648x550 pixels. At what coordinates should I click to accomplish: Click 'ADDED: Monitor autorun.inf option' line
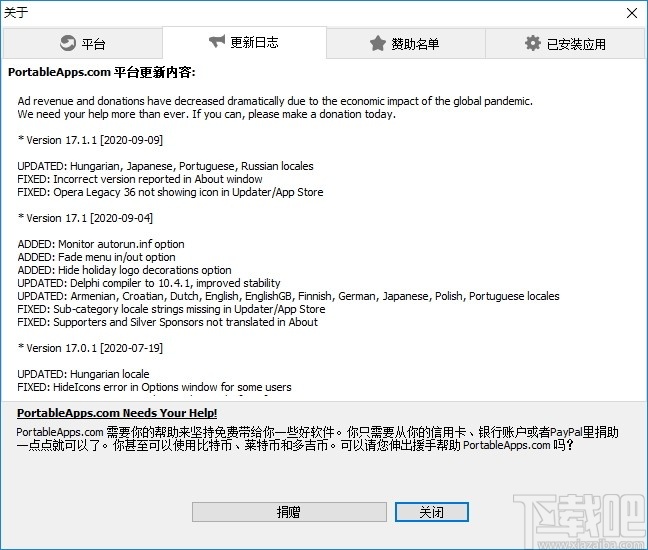coord(101,244)
